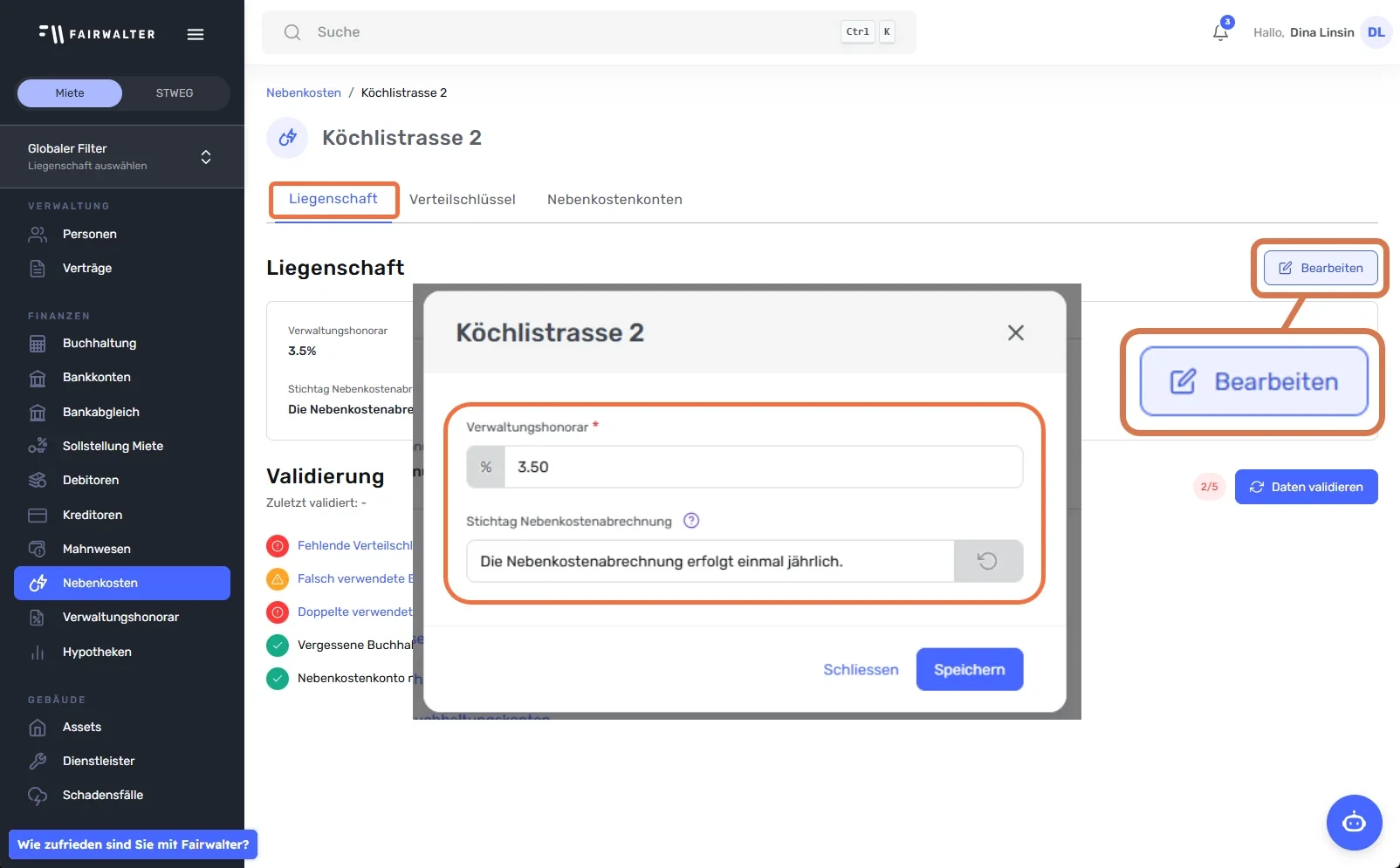Click the green check icon for Vergessene Buchhaltung
Viewport: 1400px width, 868px height.
278,646
